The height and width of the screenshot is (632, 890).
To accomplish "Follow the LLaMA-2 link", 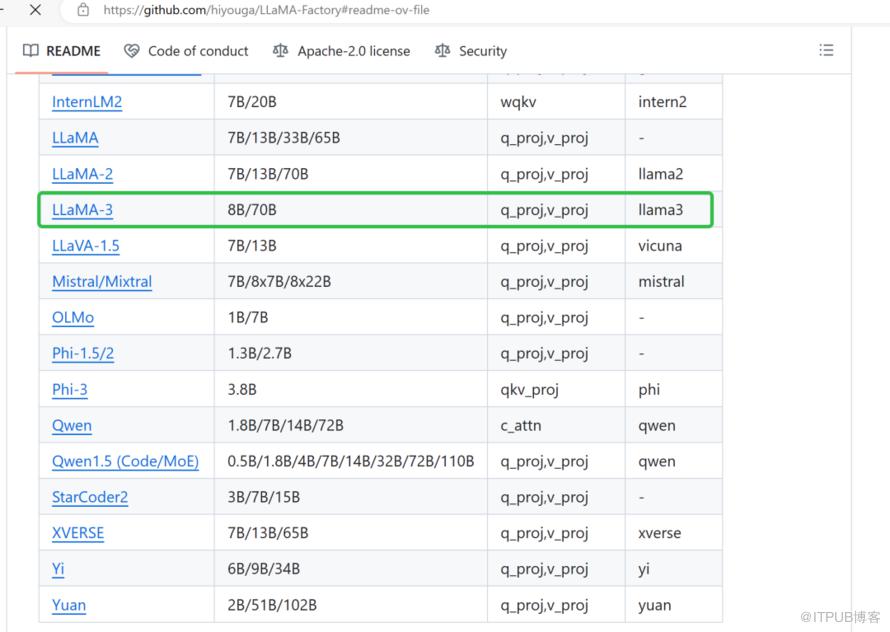I will (82, 174).
